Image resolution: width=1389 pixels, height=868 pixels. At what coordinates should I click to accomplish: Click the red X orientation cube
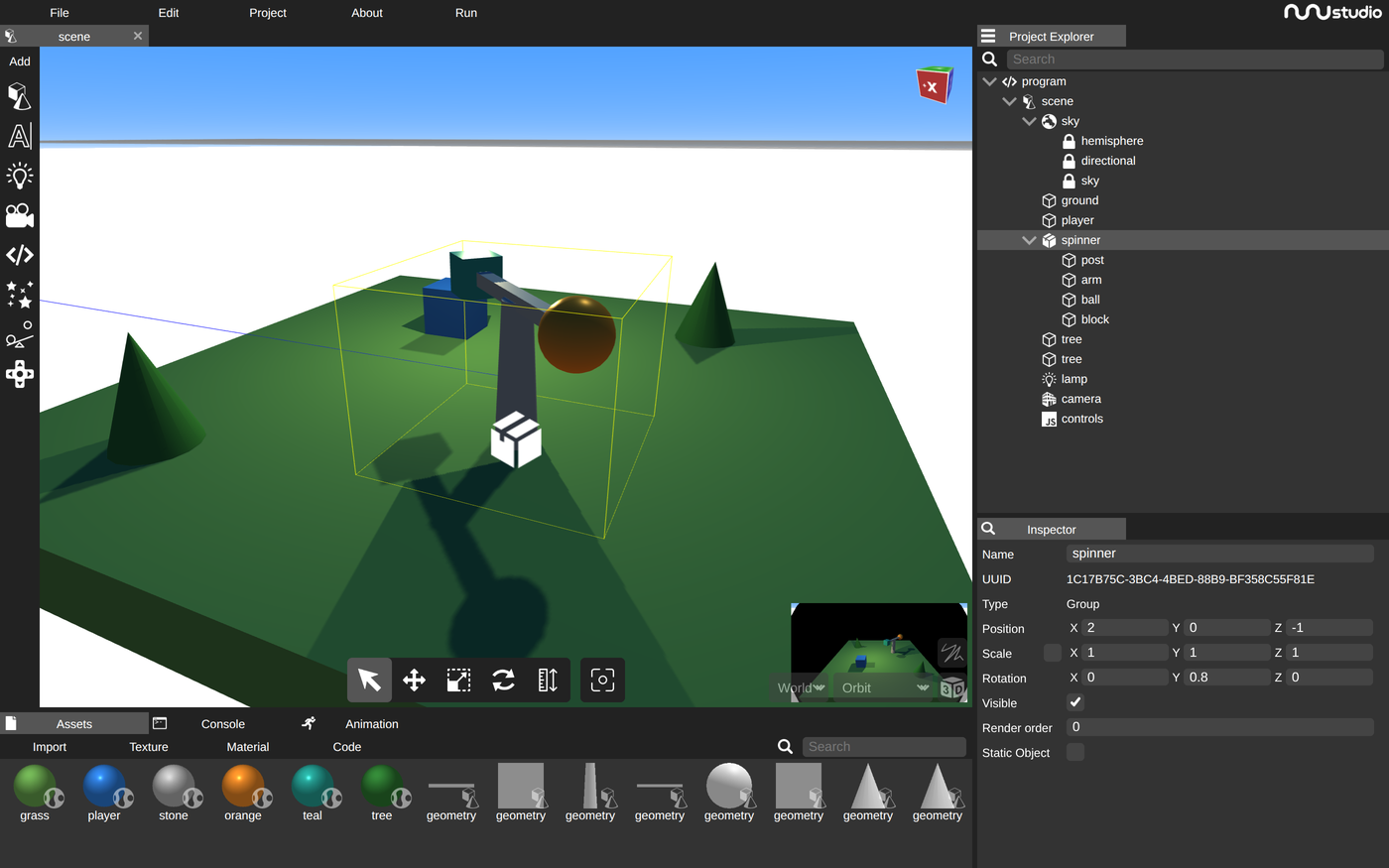click(934, 85)
